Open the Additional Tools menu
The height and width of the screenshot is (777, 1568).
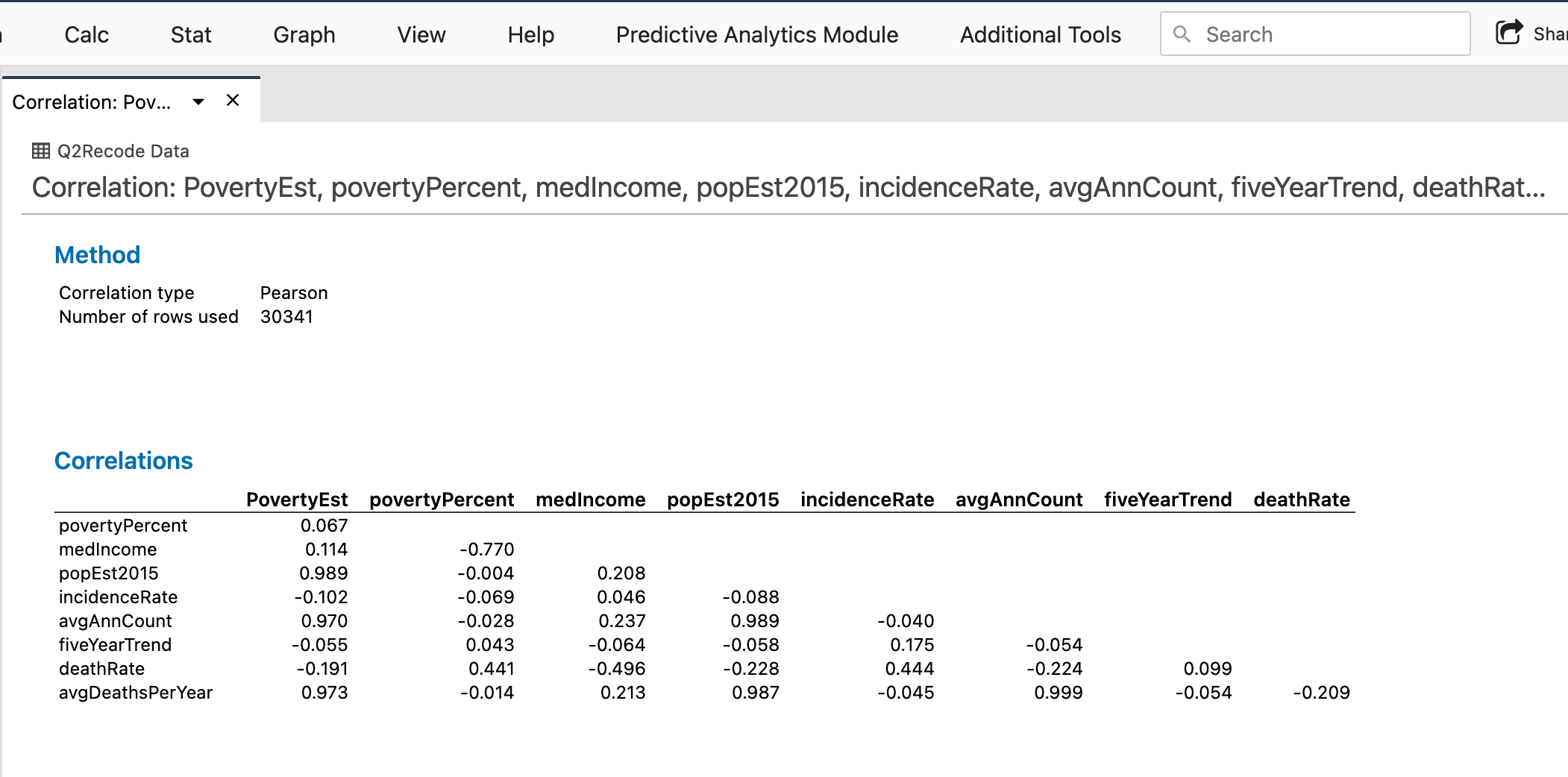tap(1041, 34)
